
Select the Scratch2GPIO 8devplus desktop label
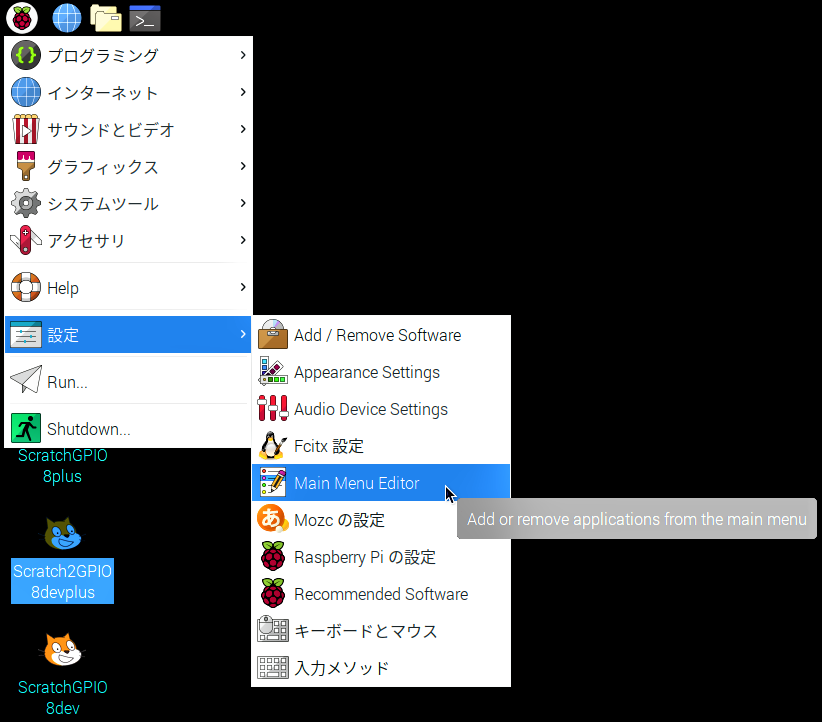pos(62,581)
